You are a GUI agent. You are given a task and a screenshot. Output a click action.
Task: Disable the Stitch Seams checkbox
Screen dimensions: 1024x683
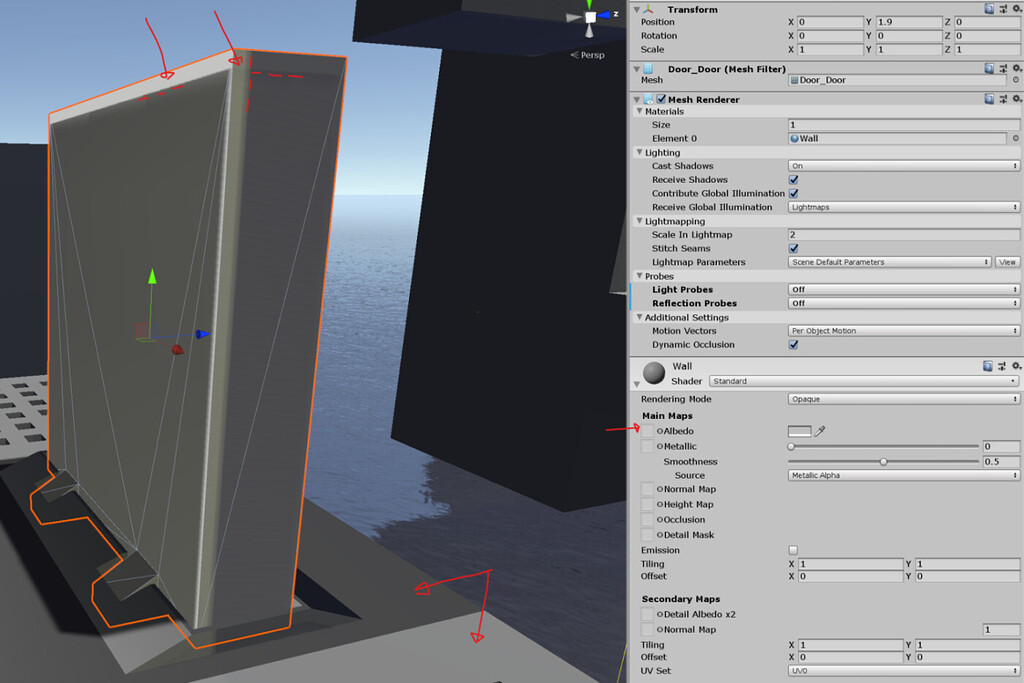point(793,248)
